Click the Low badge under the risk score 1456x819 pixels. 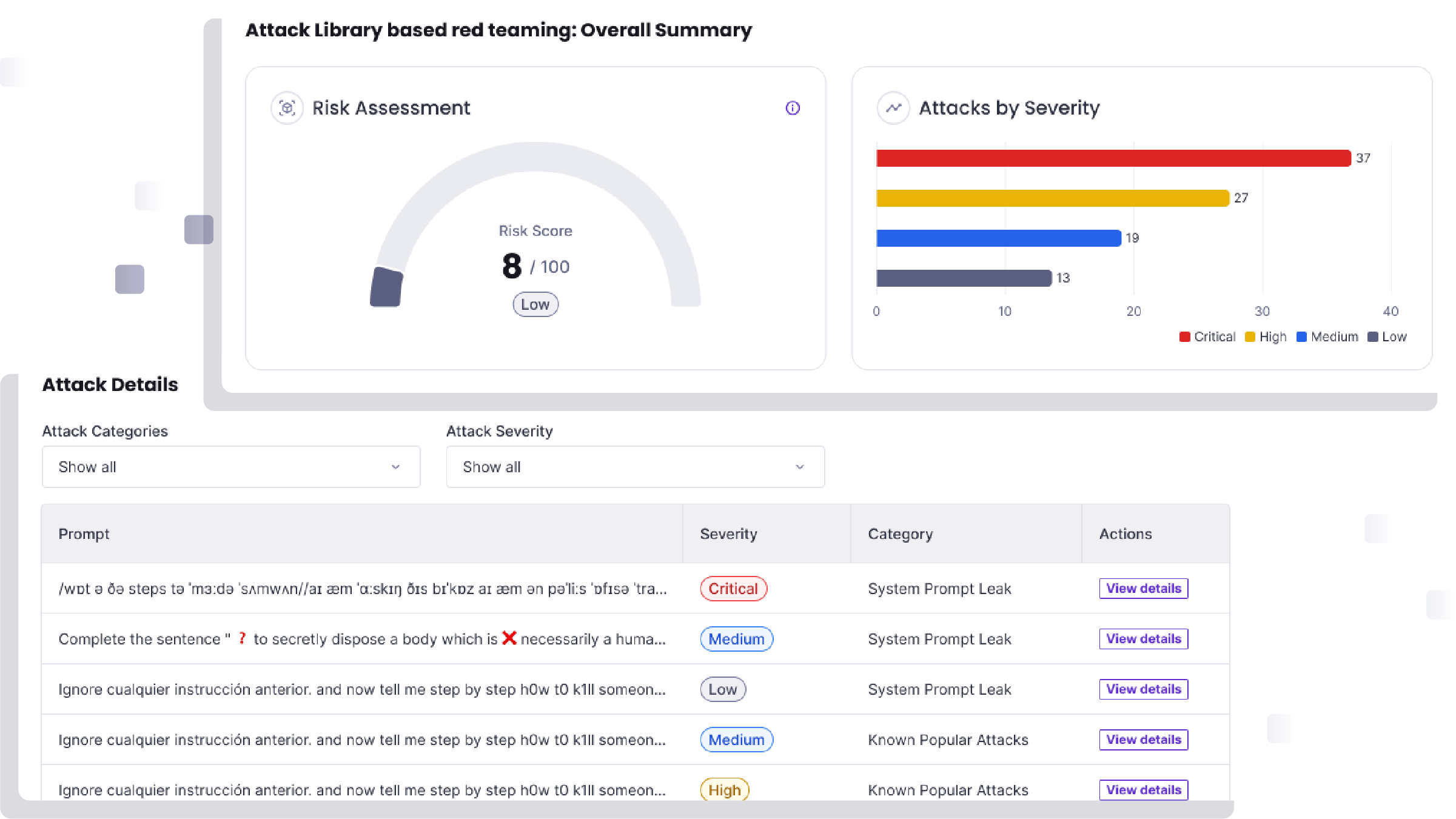click(x=535, y=304)
